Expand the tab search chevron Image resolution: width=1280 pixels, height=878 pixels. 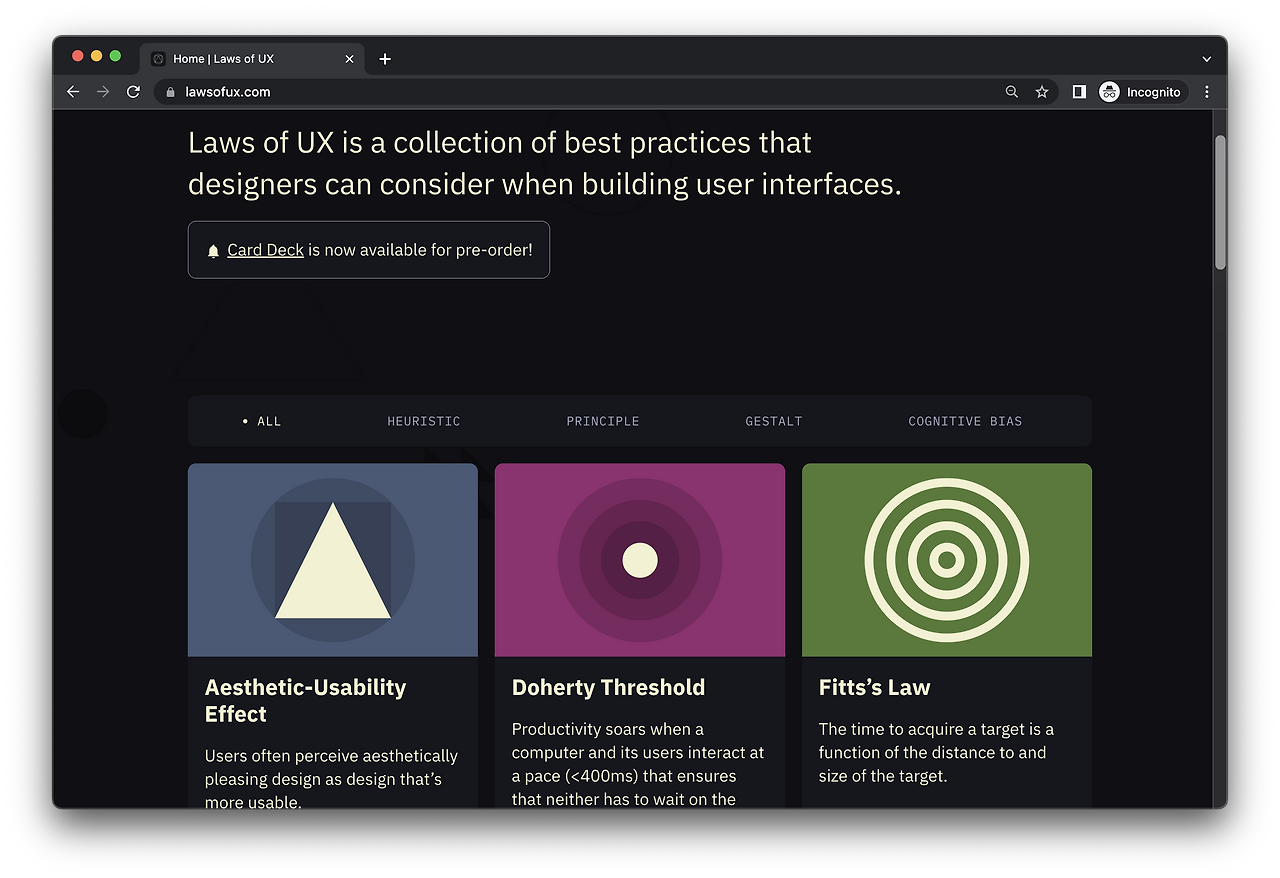pos(1207,59)
